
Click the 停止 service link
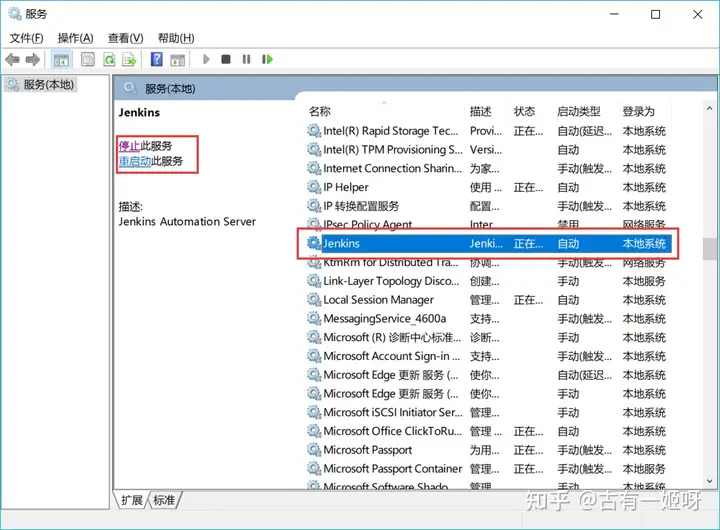[x=129, y=146]
